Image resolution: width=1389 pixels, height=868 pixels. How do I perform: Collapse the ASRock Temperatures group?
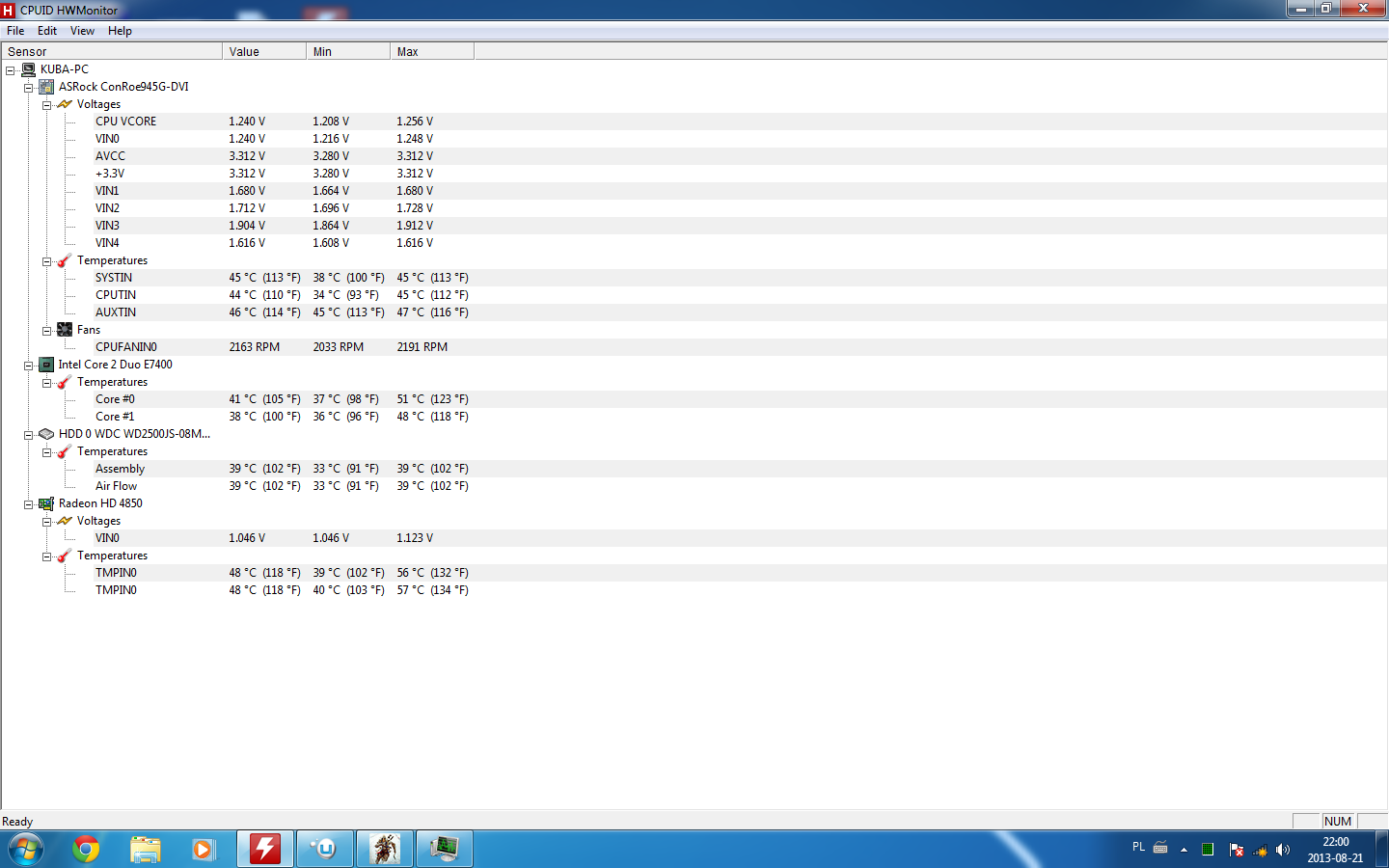[x=47, y=261]
